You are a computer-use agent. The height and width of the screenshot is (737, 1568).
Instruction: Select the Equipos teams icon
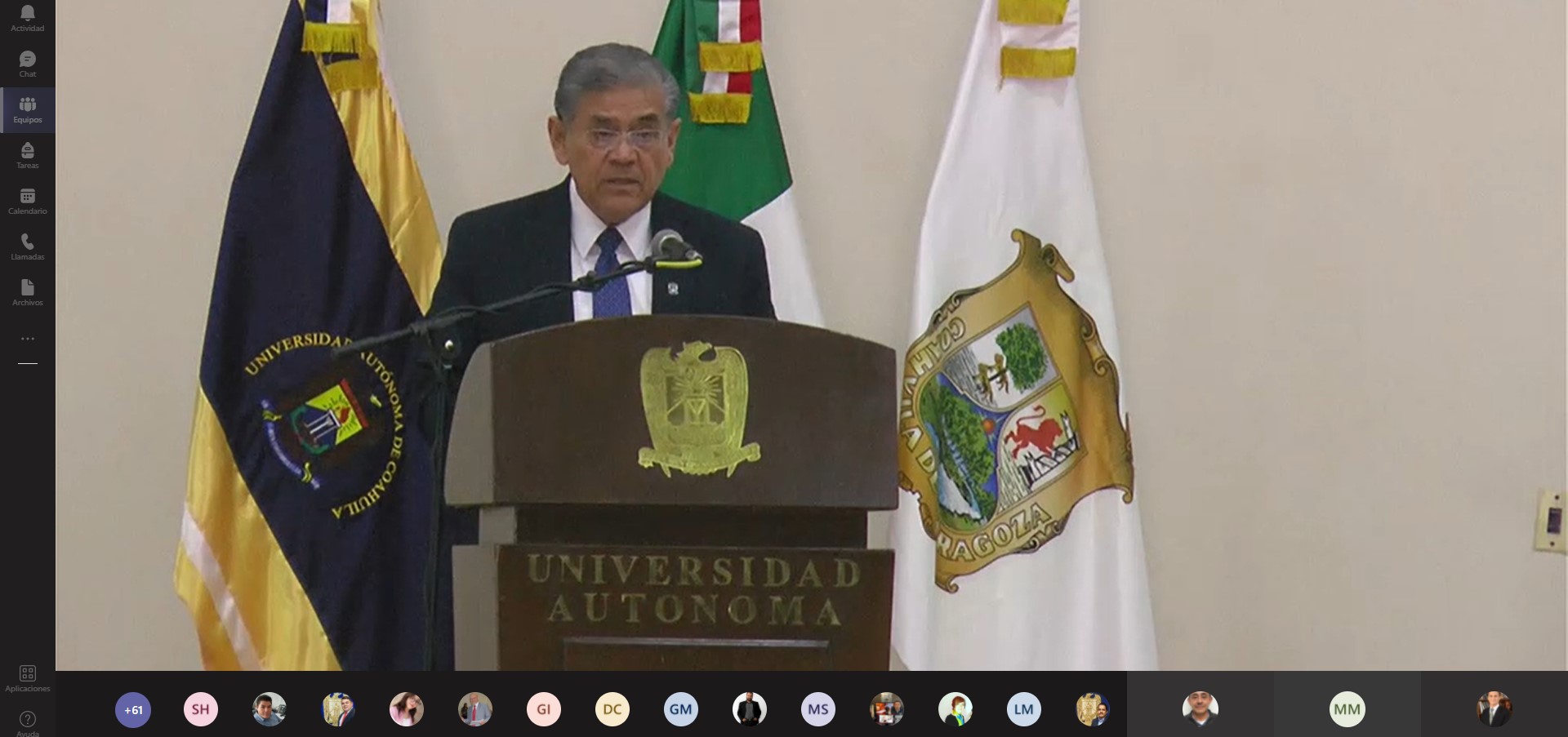tap(27, 109)
